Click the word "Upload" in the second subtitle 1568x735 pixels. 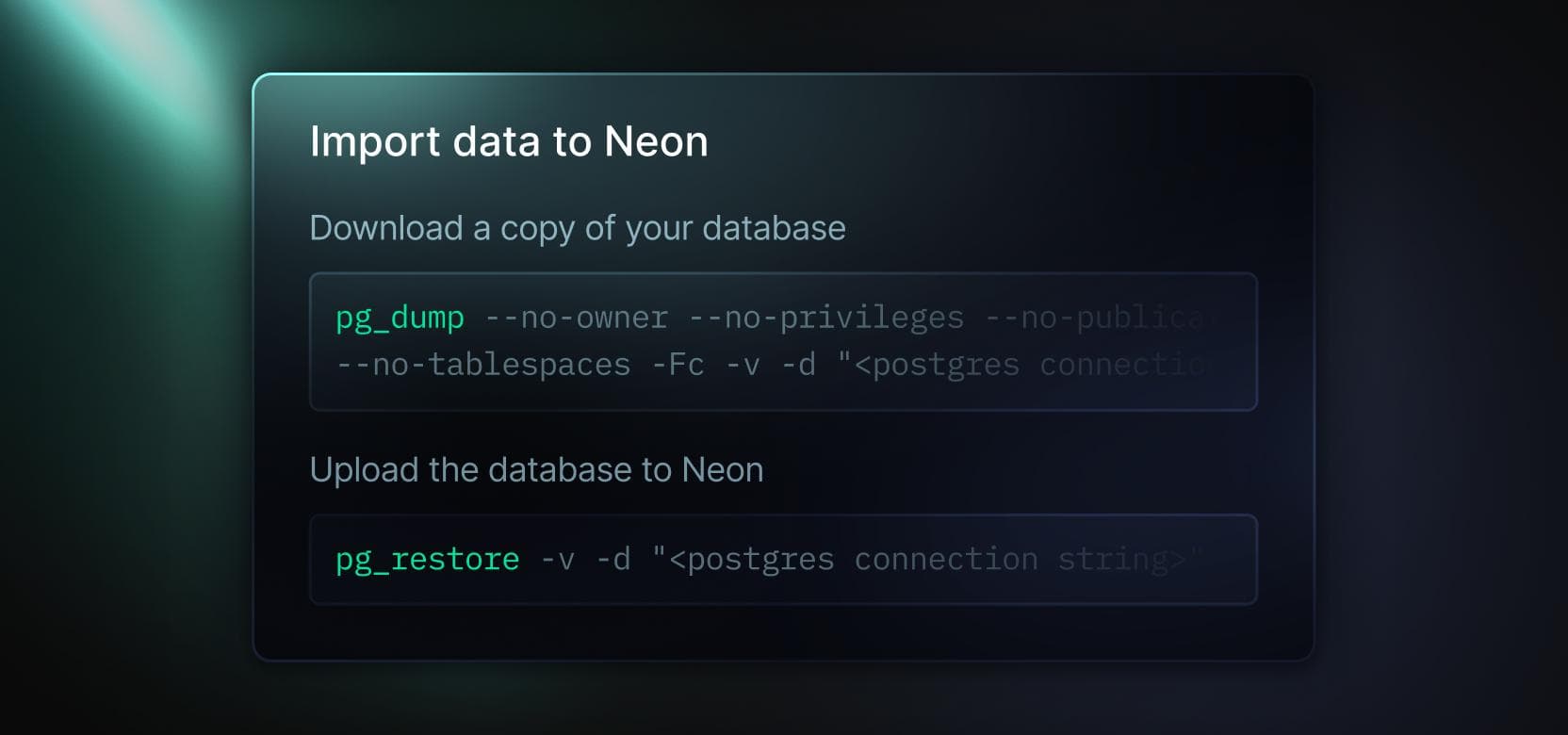365,469
